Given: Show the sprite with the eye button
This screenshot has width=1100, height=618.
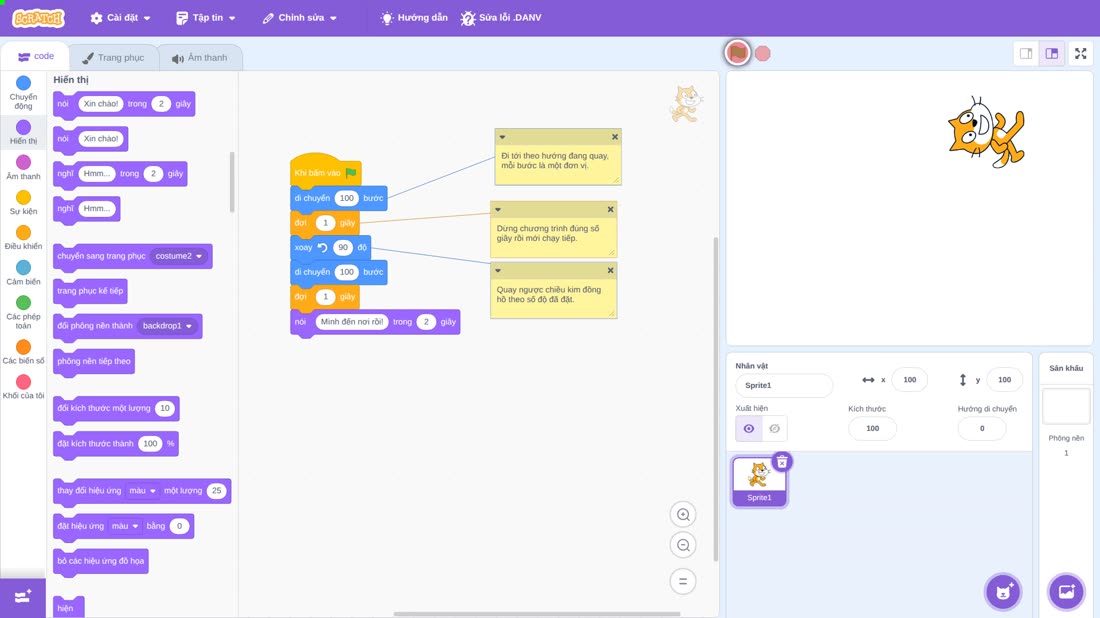Looking at the screenshot, I should point(749,429).
